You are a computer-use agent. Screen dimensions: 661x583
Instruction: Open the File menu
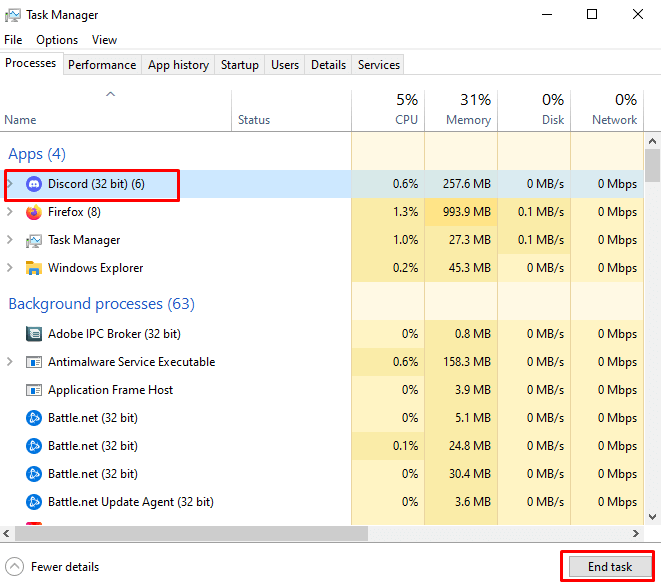[x=13, y=40]
